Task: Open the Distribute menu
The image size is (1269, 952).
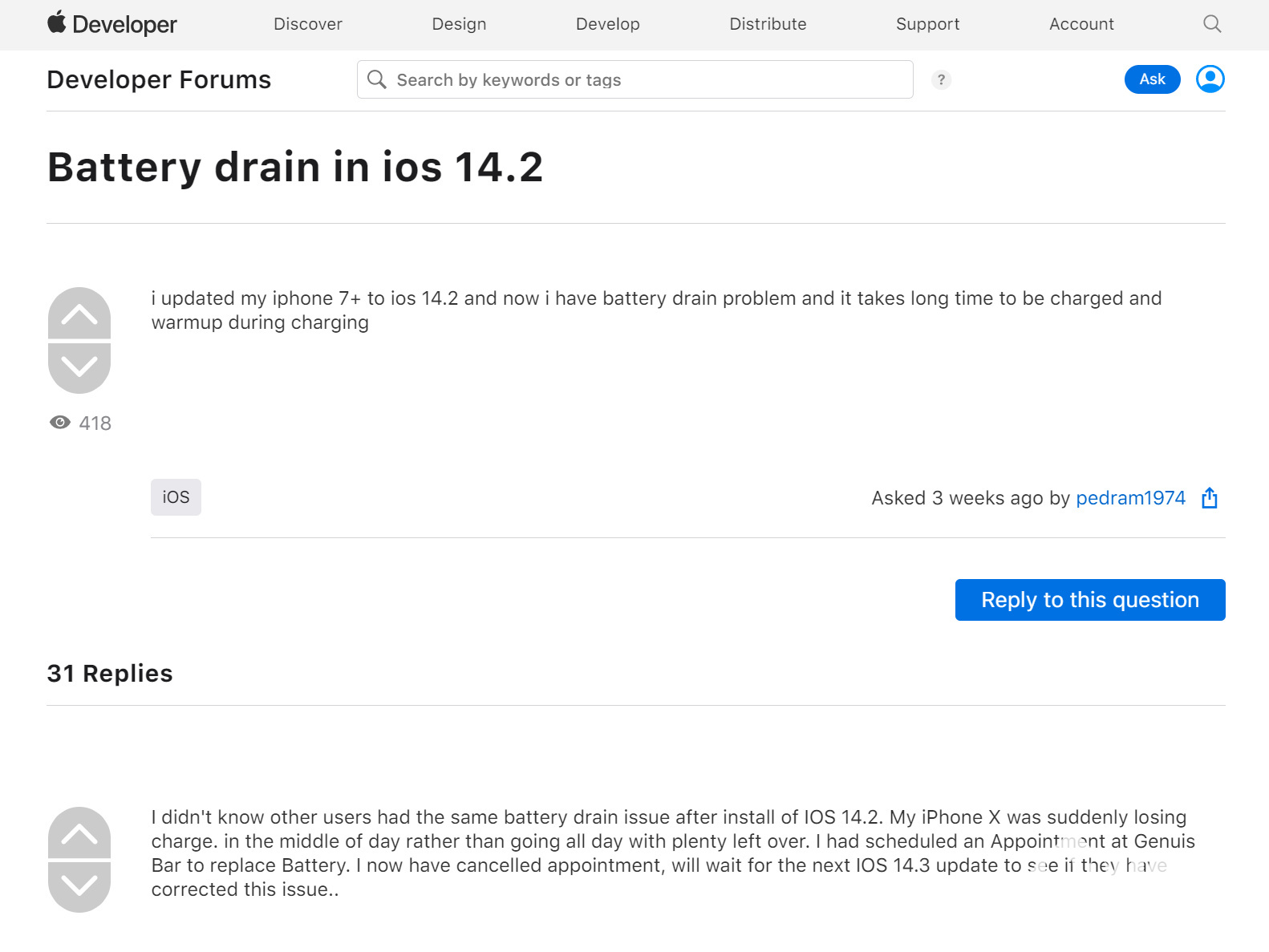Action: point(768,24)
